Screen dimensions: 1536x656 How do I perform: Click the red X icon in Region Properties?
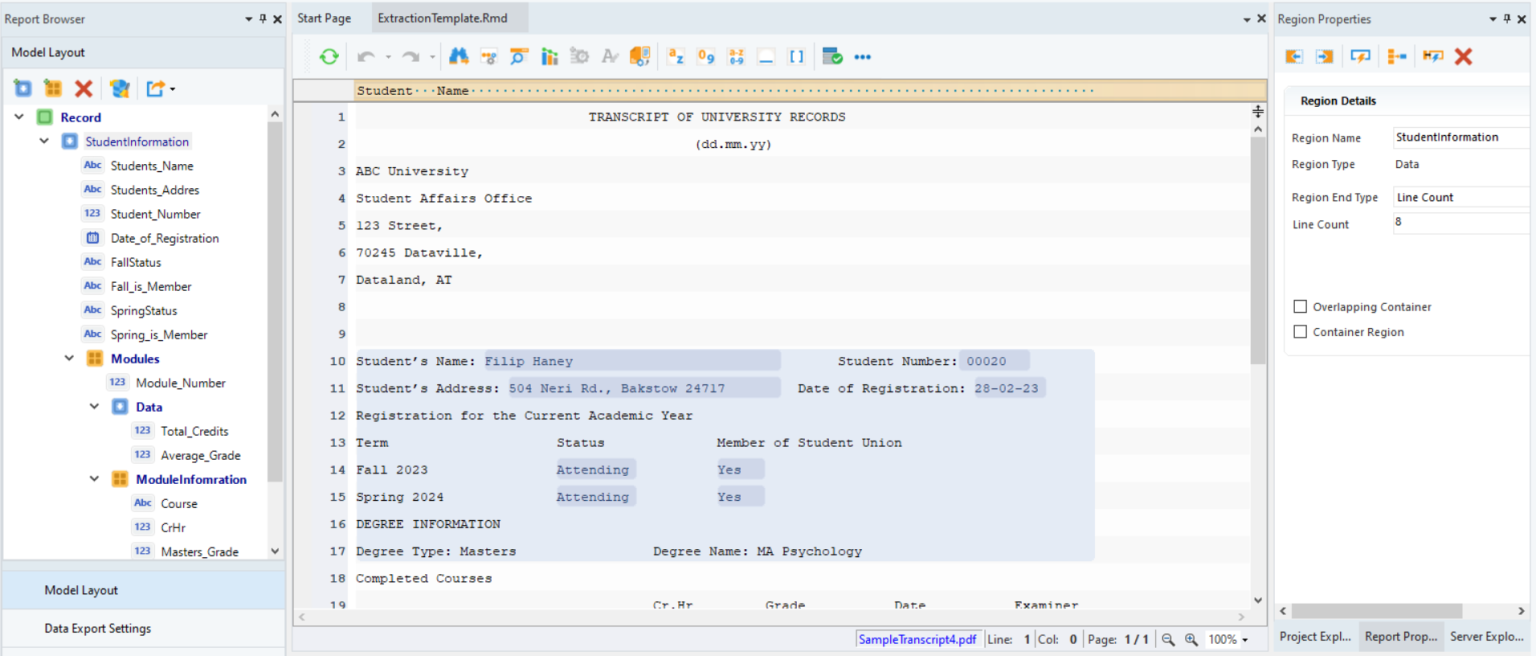pos(1463,57)
